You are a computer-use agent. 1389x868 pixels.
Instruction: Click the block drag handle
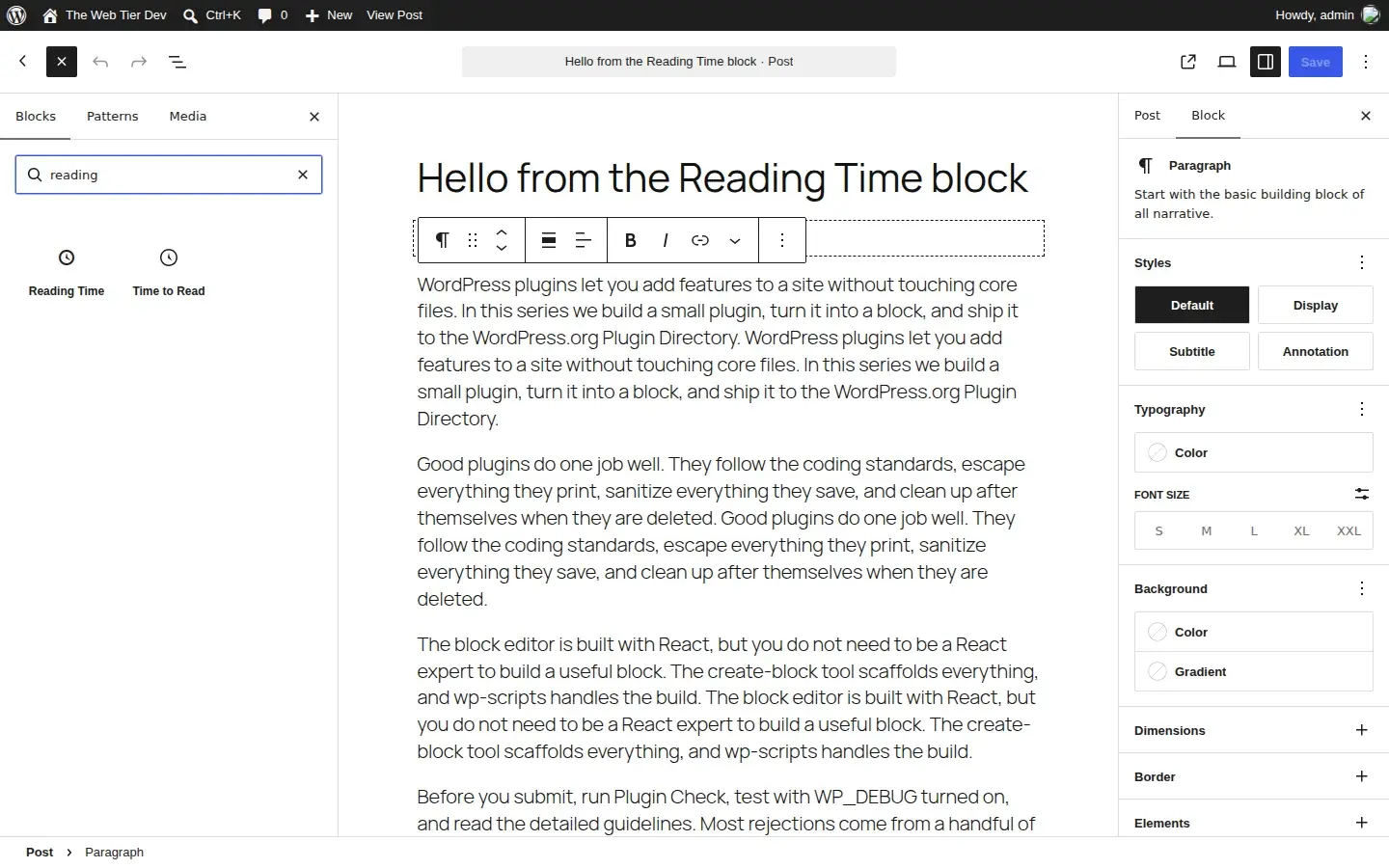click(x=473, y=240)
